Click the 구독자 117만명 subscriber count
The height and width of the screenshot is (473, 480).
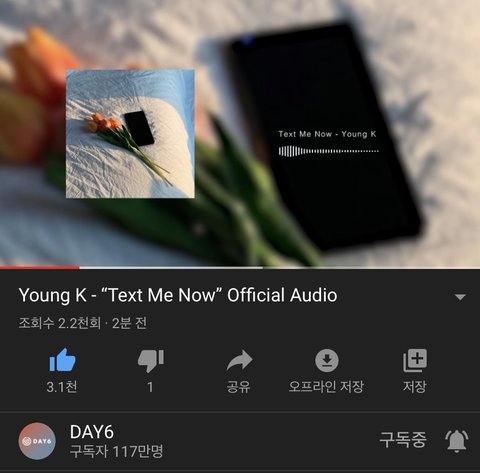click(x=116, y=452)
